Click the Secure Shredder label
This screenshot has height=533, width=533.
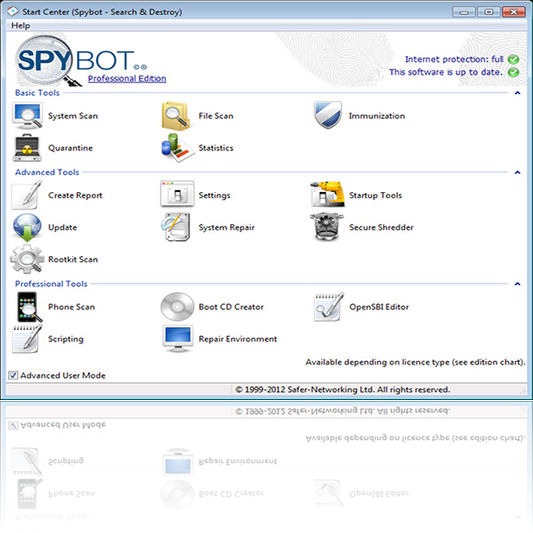tap(381, 227)
